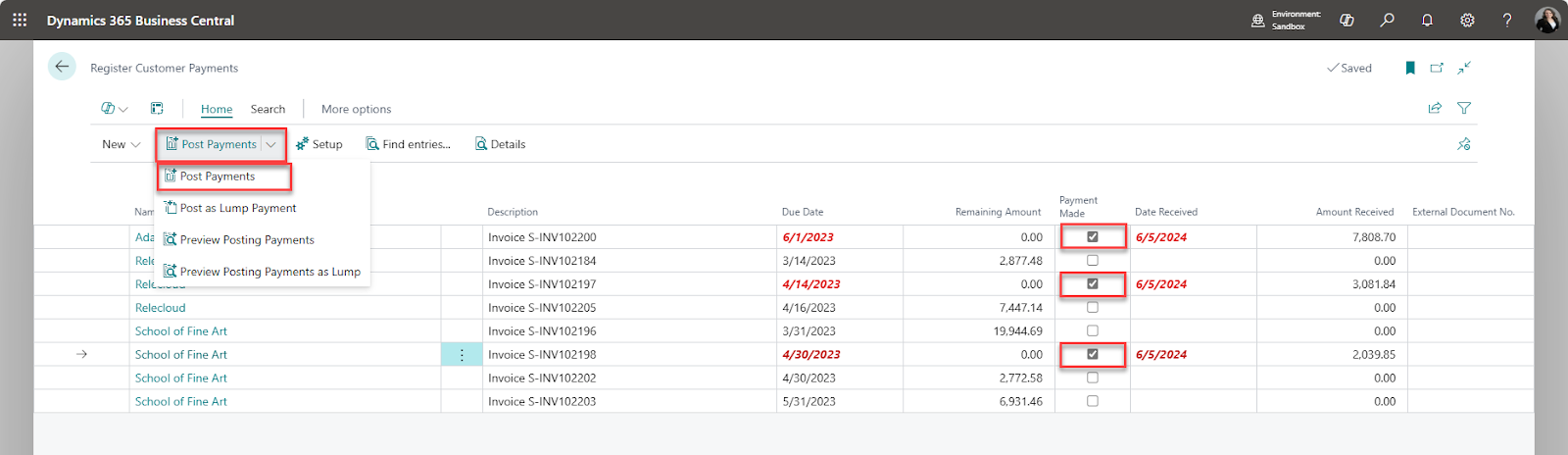Uncheck Payment Made for Invoice S-INV102200
The width and height of the screenshot is (1568, 455).
click(x=1093, y=236)
